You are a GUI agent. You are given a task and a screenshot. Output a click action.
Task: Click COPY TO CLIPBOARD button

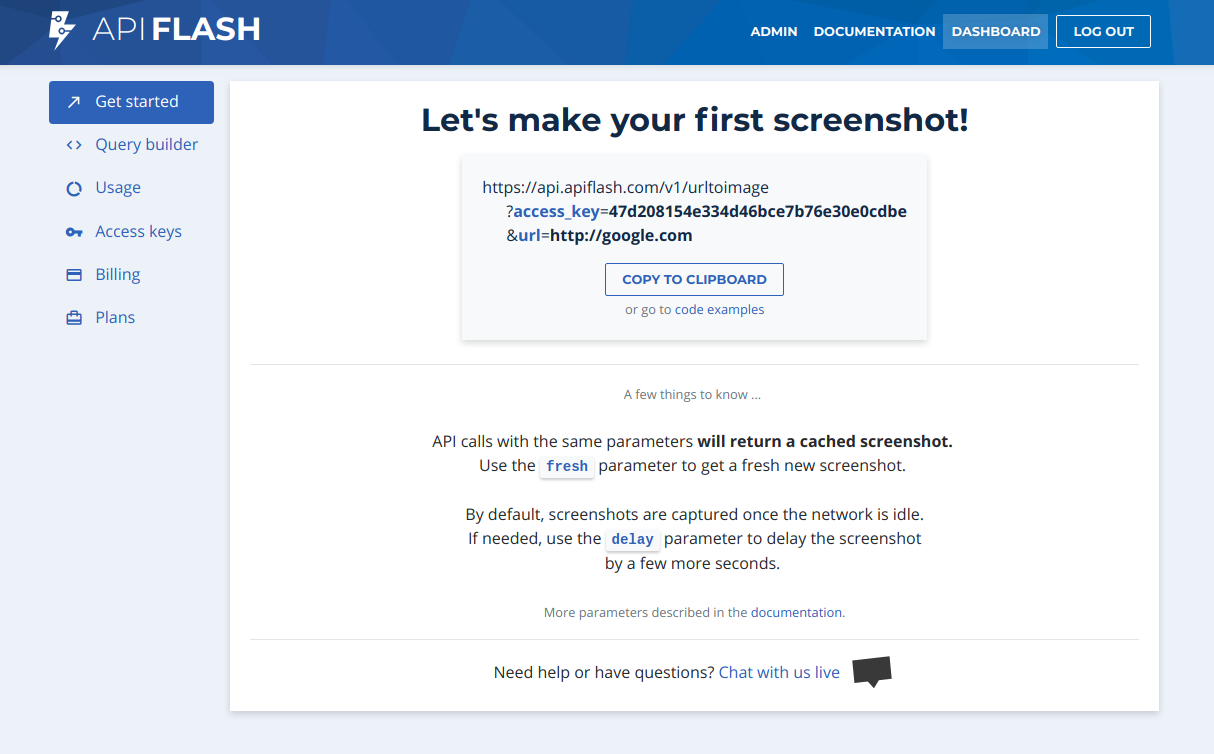(x=694, y=280)
